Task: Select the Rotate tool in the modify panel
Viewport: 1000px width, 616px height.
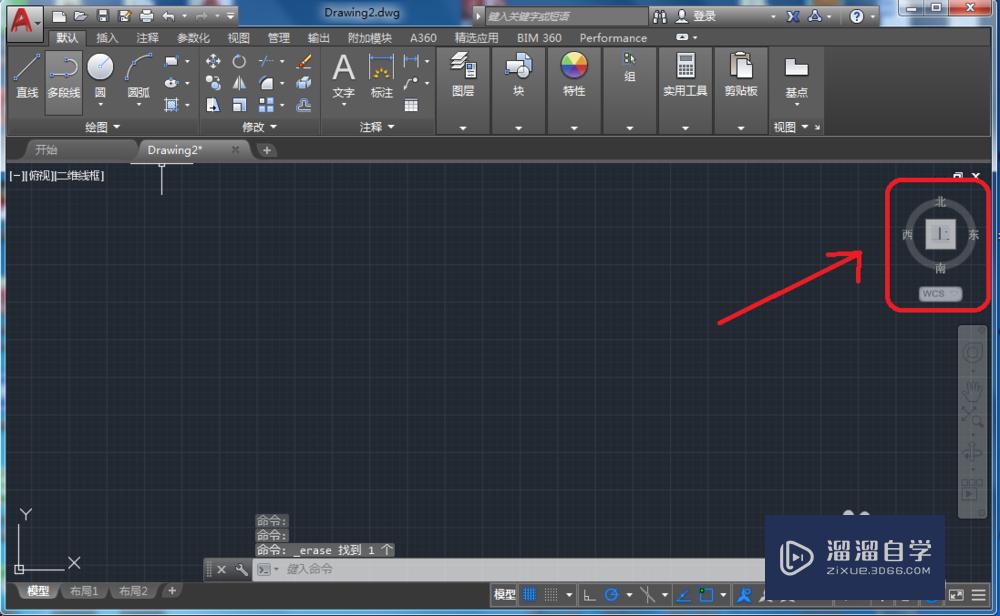Action: [x=239, y=61]
